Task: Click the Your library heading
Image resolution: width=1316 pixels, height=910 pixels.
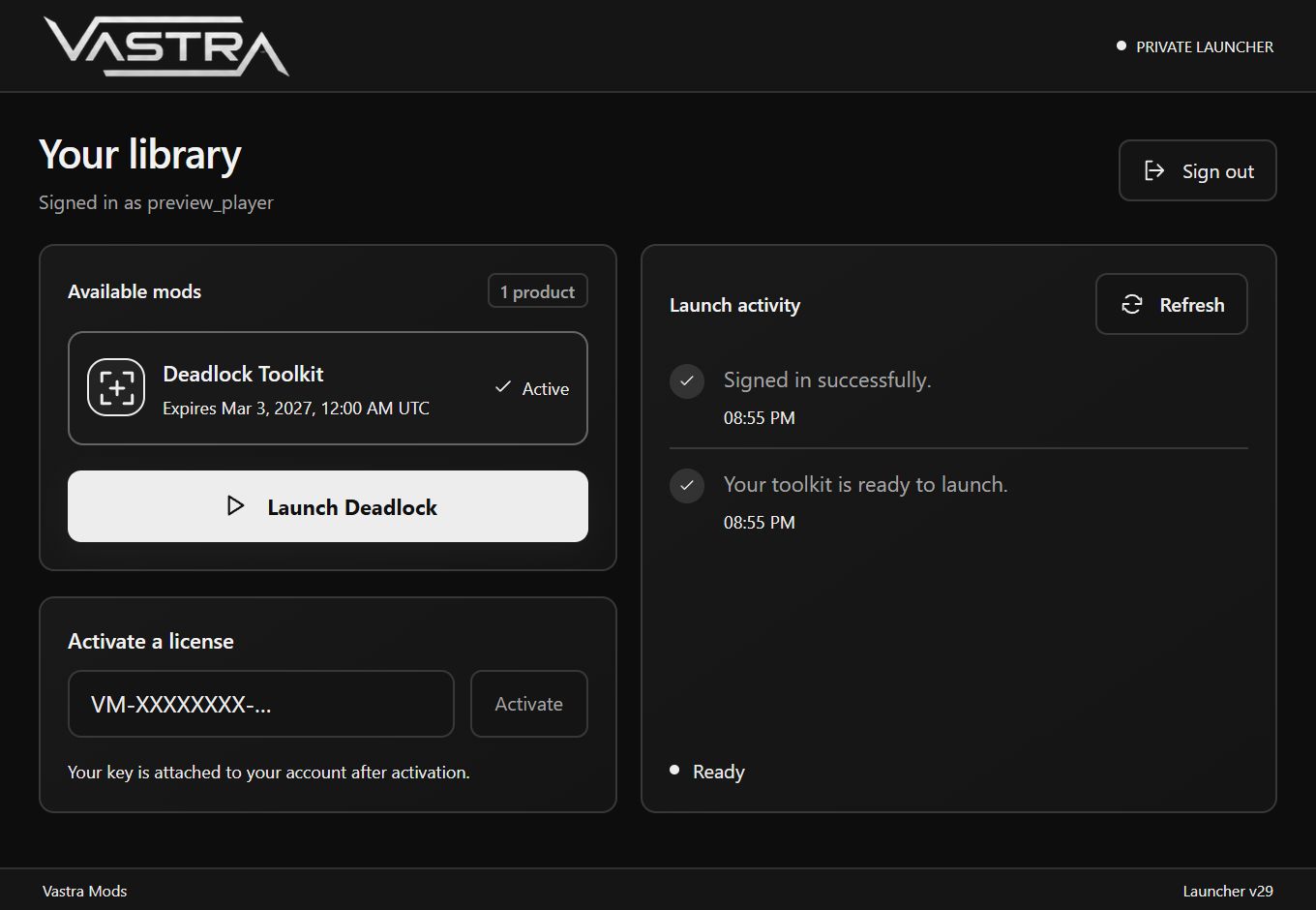Action: coord(140,155)
